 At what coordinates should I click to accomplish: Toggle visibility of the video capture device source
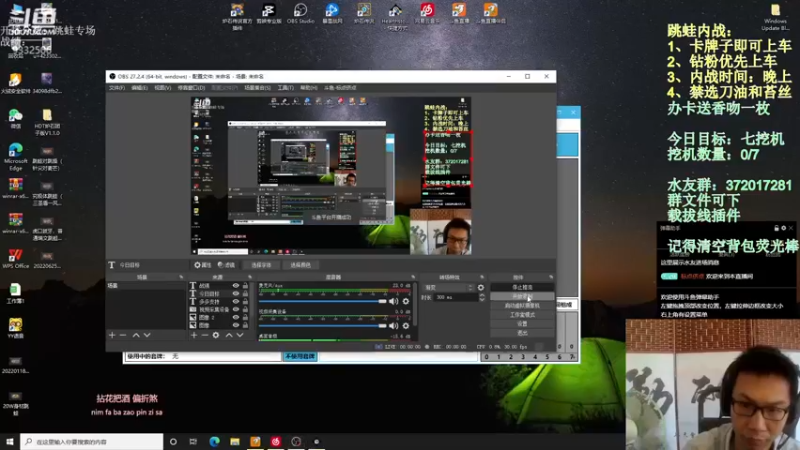(236, 309)
